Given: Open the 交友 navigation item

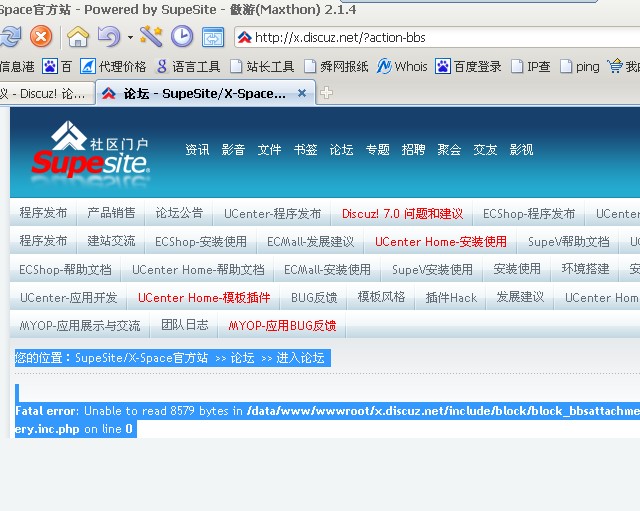Looking at the screenshot, I should tap(485, 150).
